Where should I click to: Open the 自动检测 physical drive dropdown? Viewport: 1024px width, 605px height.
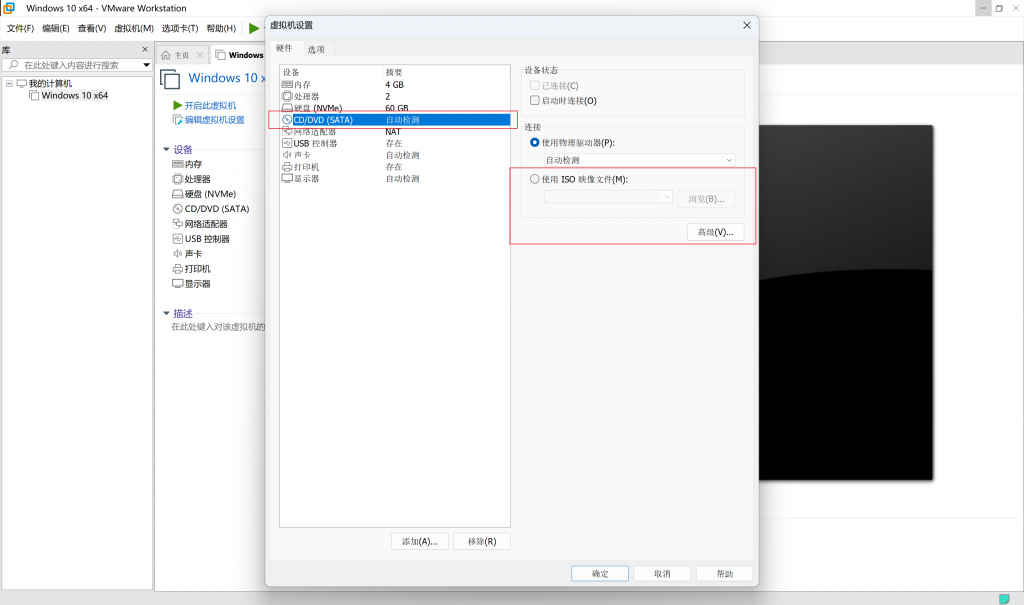(x=638, y=160)
